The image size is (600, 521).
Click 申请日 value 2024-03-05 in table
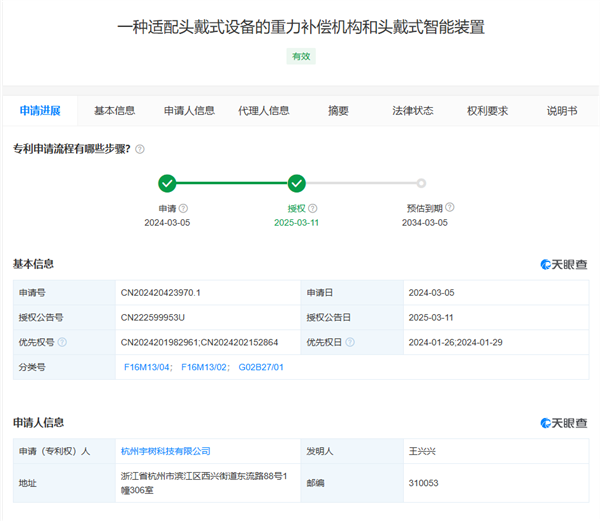(x=431, y=293)
